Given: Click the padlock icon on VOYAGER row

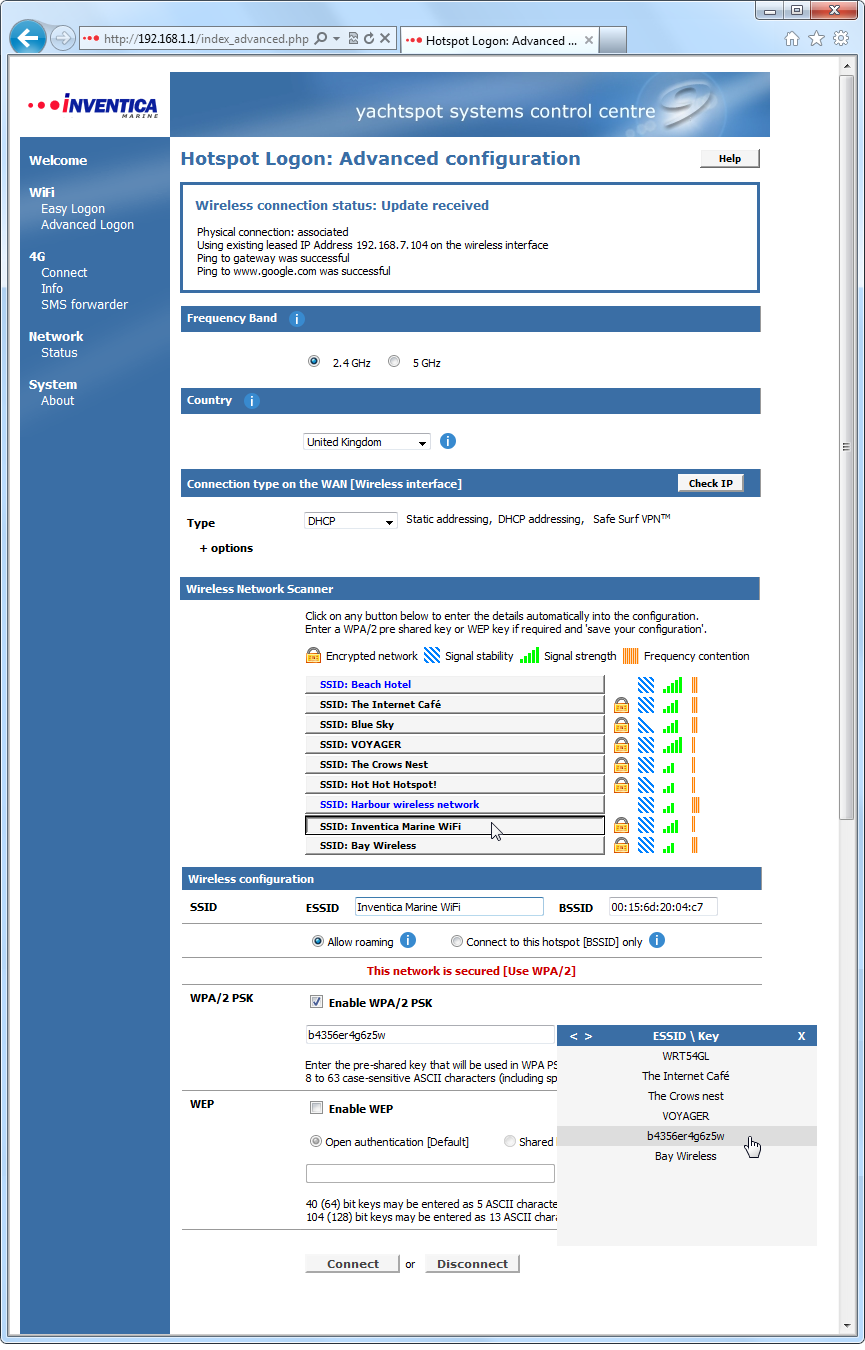Looking at the screenshot, I should click(x=621, y=745).
